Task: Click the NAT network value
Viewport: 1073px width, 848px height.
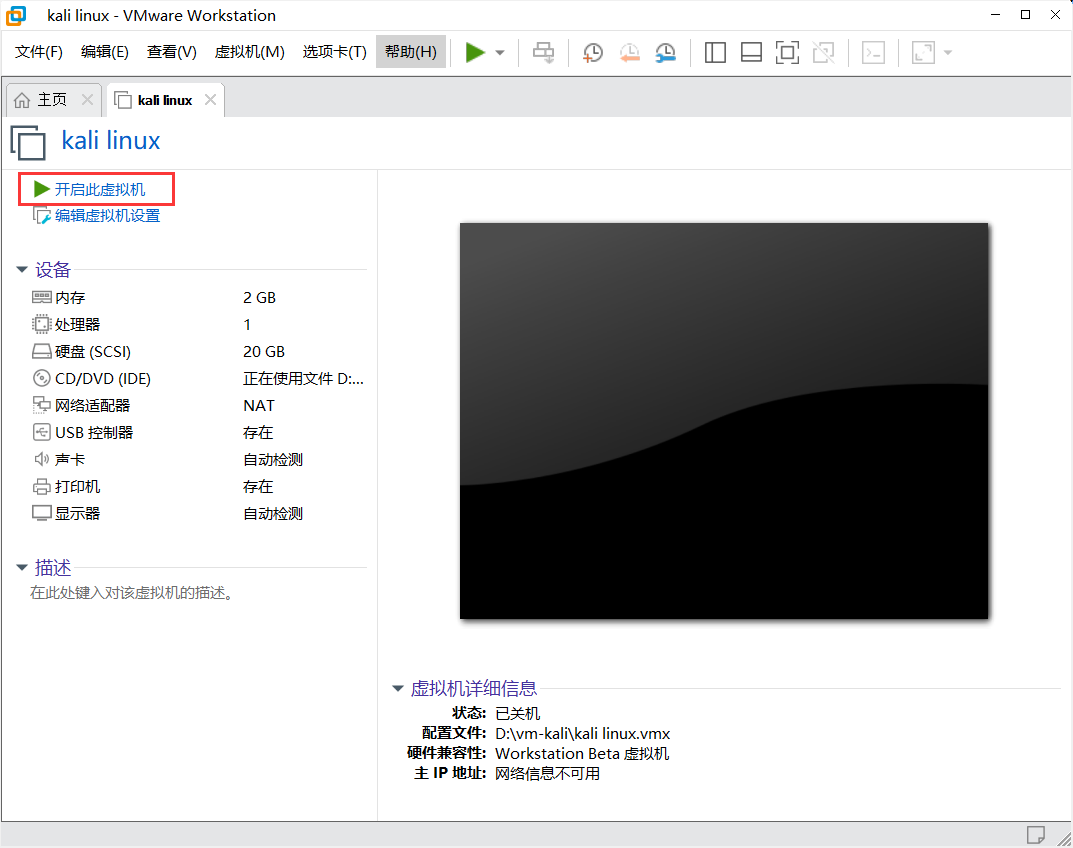Action: (259, 406)
